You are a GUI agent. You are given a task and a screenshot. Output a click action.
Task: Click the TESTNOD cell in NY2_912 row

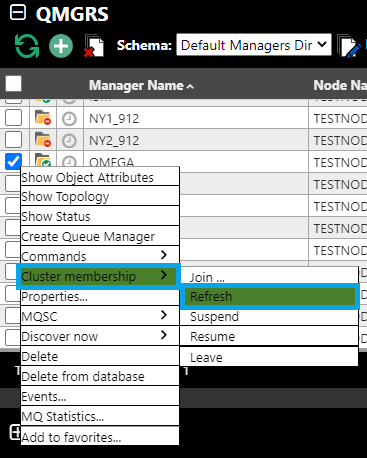click(x=338, y=140)
